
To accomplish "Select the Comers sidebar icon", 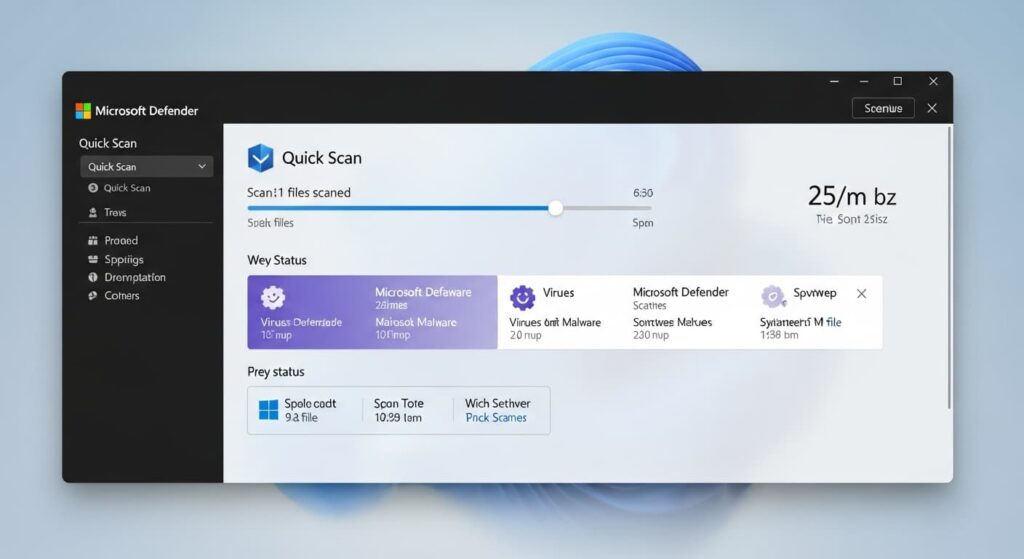I will (x=93, y=296).
